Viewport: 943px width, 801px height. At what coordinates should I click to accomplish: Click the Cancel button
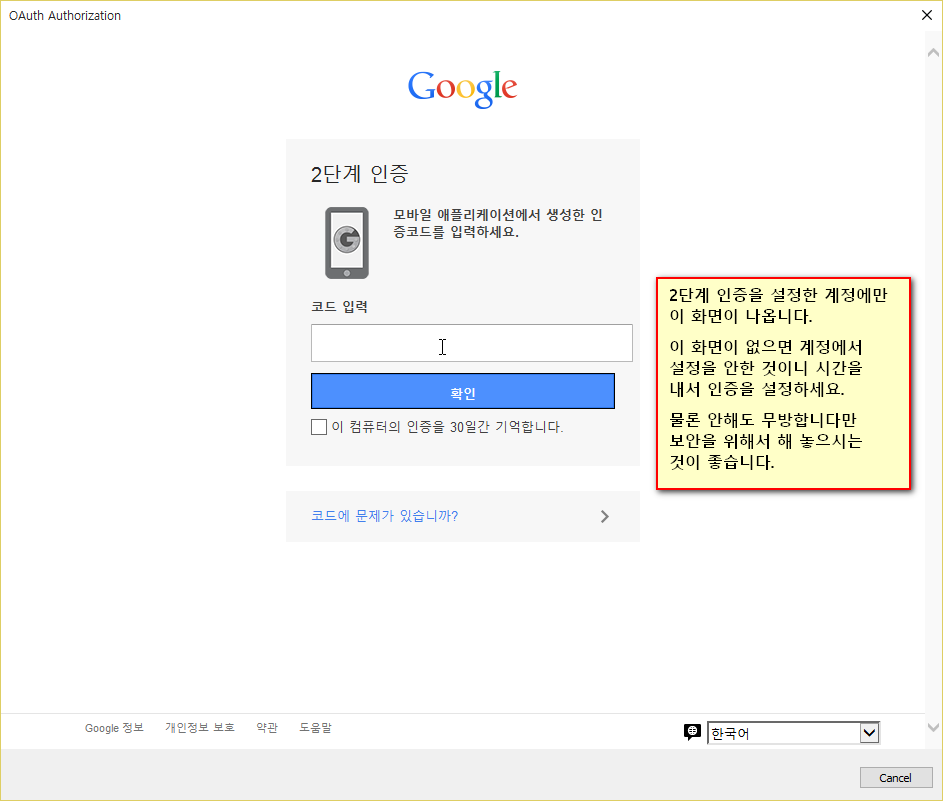point(895,778)
